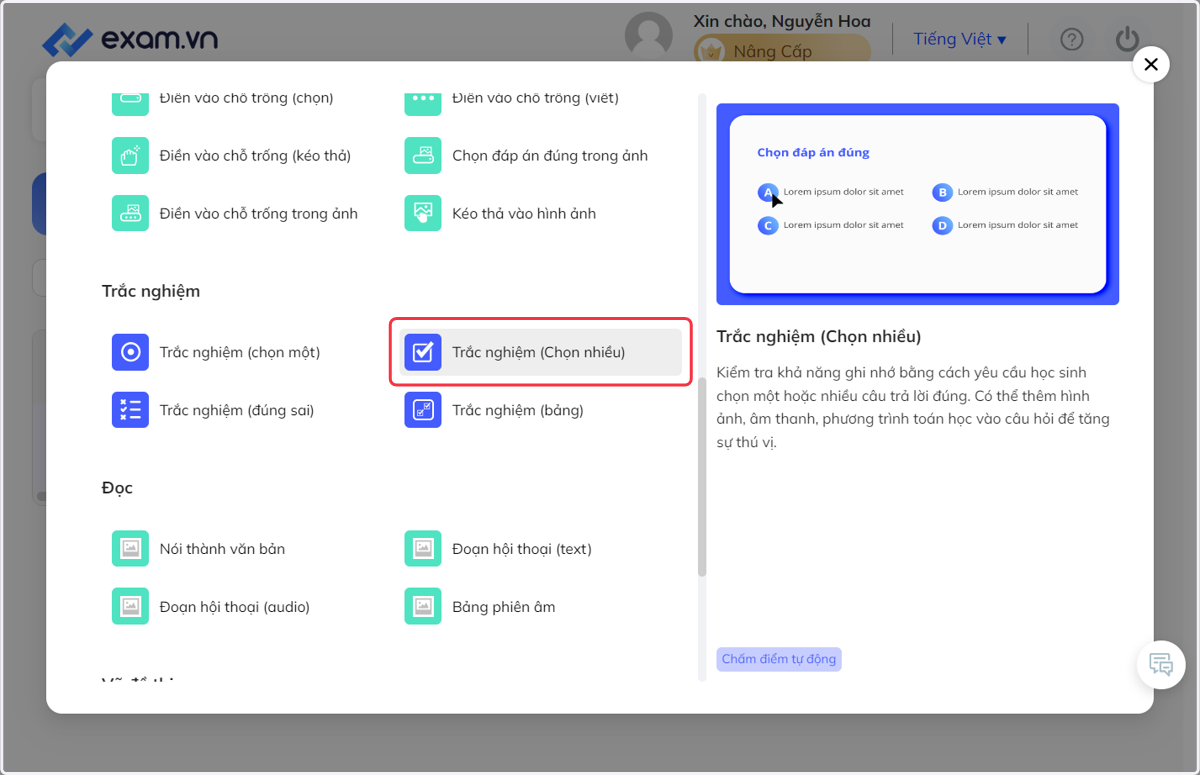
Task: Choose Trắc nghiệm (đúng sai) label
Action: coord(237,410)
